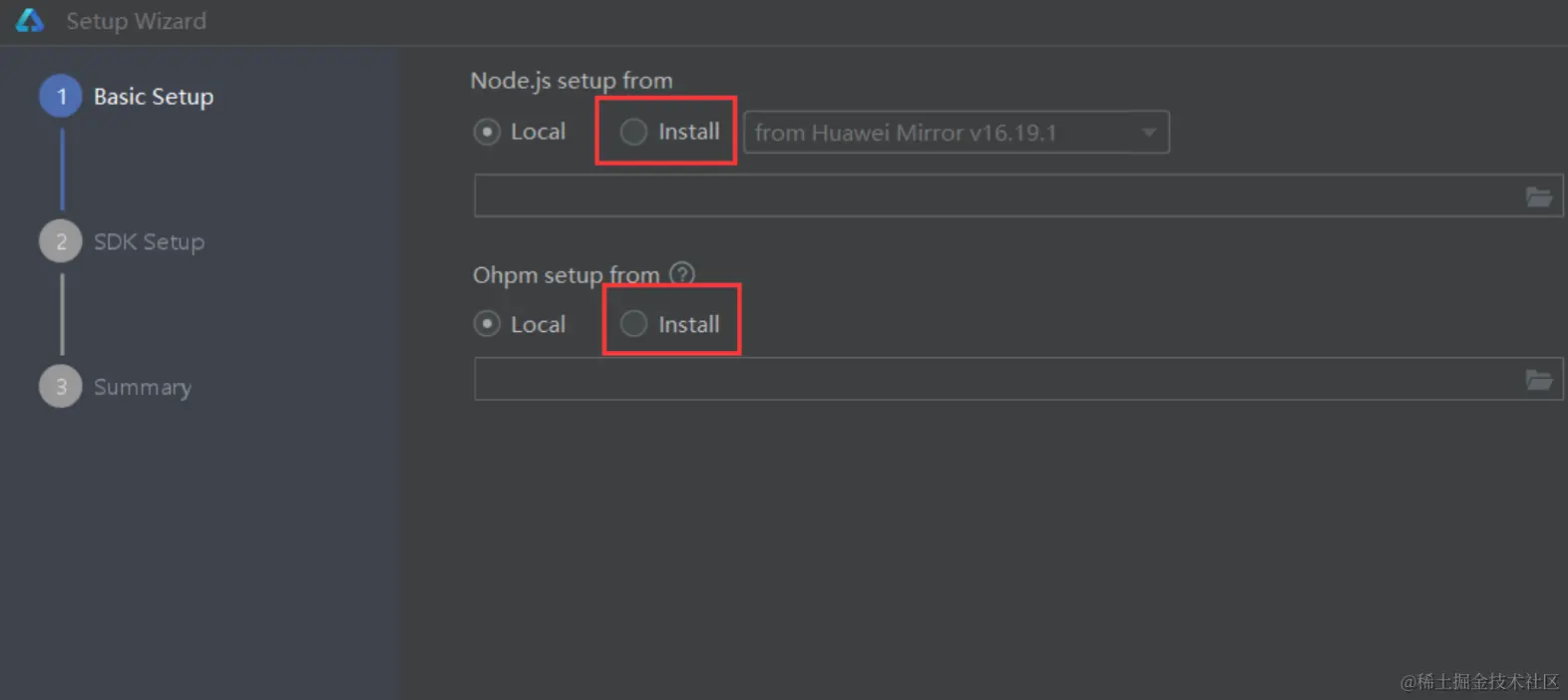The width and height of the screenshot is (1568, 700).
Task: Open the Huawei Mirror version dropdown
Action: coord(938,133)
